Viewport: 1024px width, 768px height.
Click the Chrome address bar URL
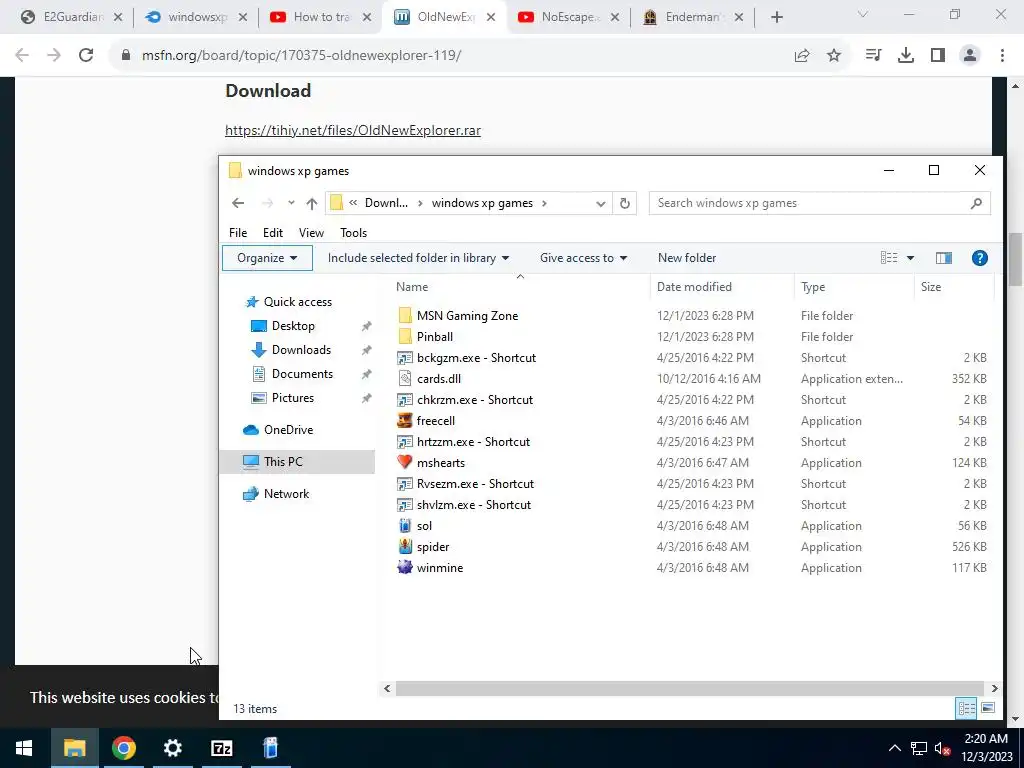coord(301,56)
